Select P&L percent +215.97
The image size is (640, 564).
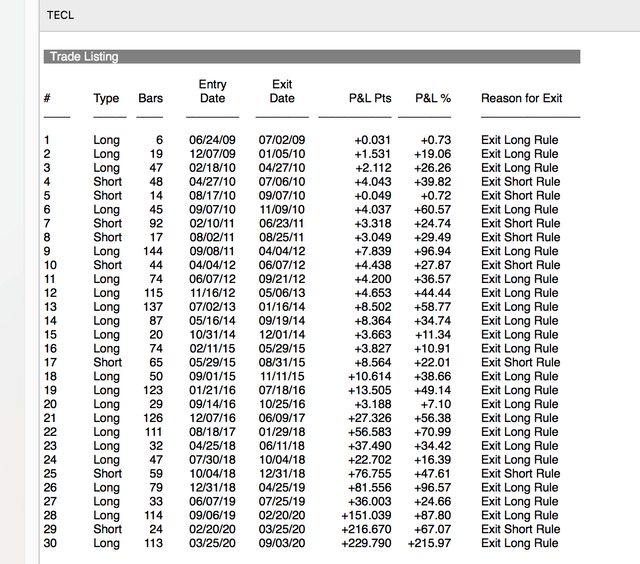[429, 542]
